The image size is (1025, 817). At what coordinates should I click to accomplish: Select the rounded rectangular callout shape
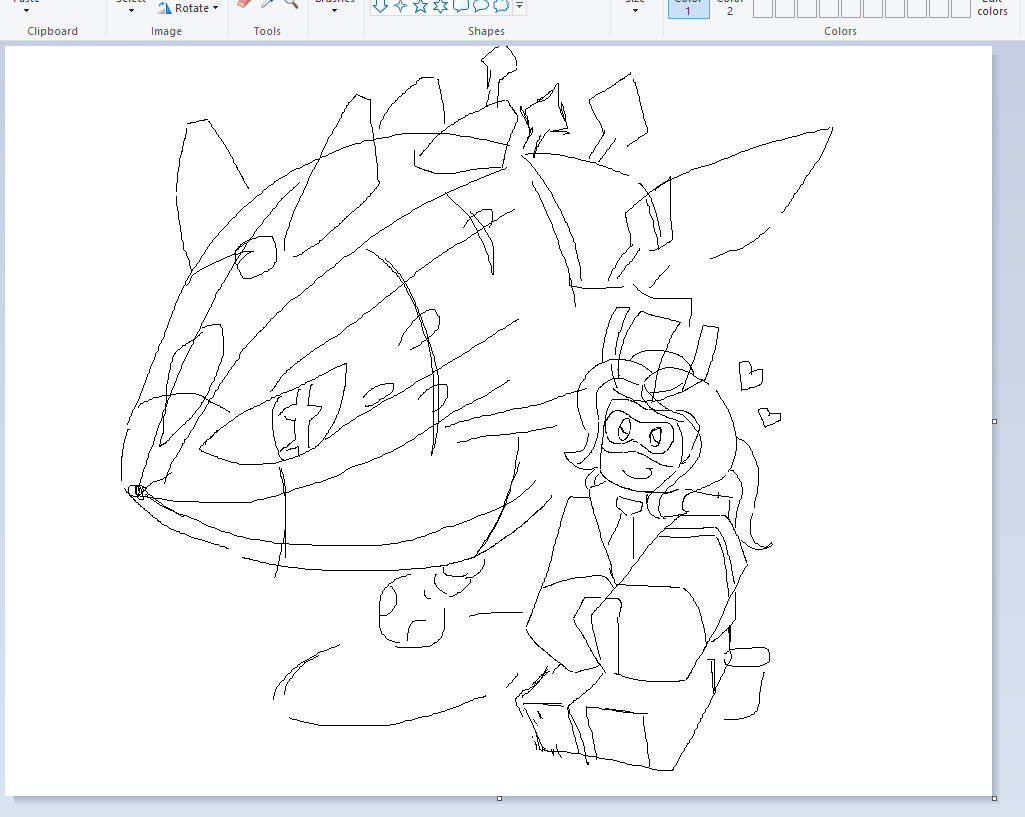pyautogui.click(x=461, y=6)
